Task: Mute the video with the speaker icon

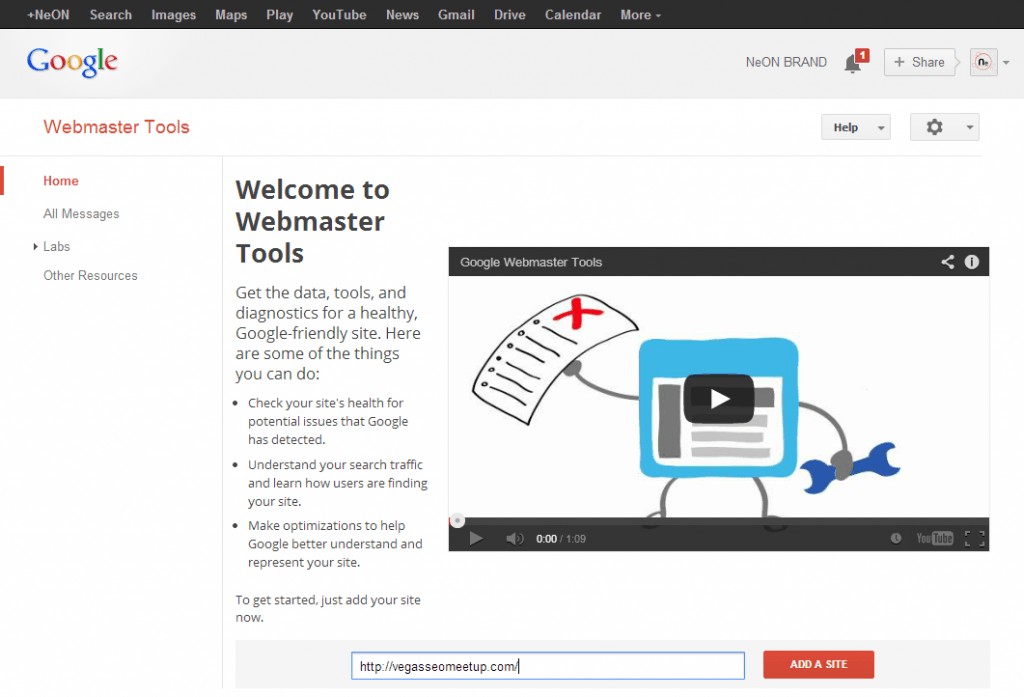Action: pos(515,538)
